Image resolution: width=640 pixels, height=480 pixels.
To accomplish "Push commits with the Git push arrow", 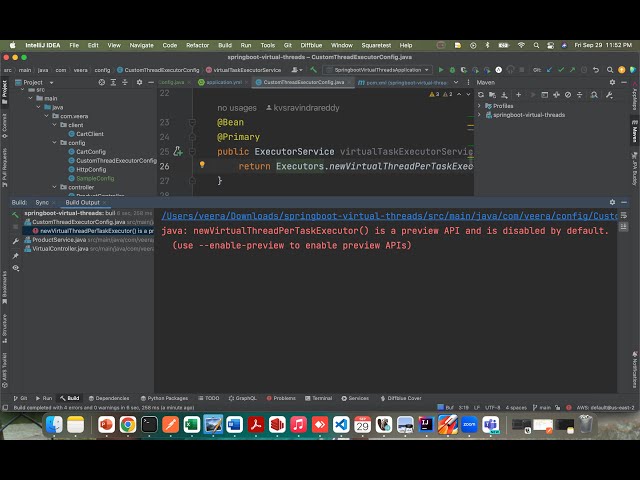I will pos(572,70).
